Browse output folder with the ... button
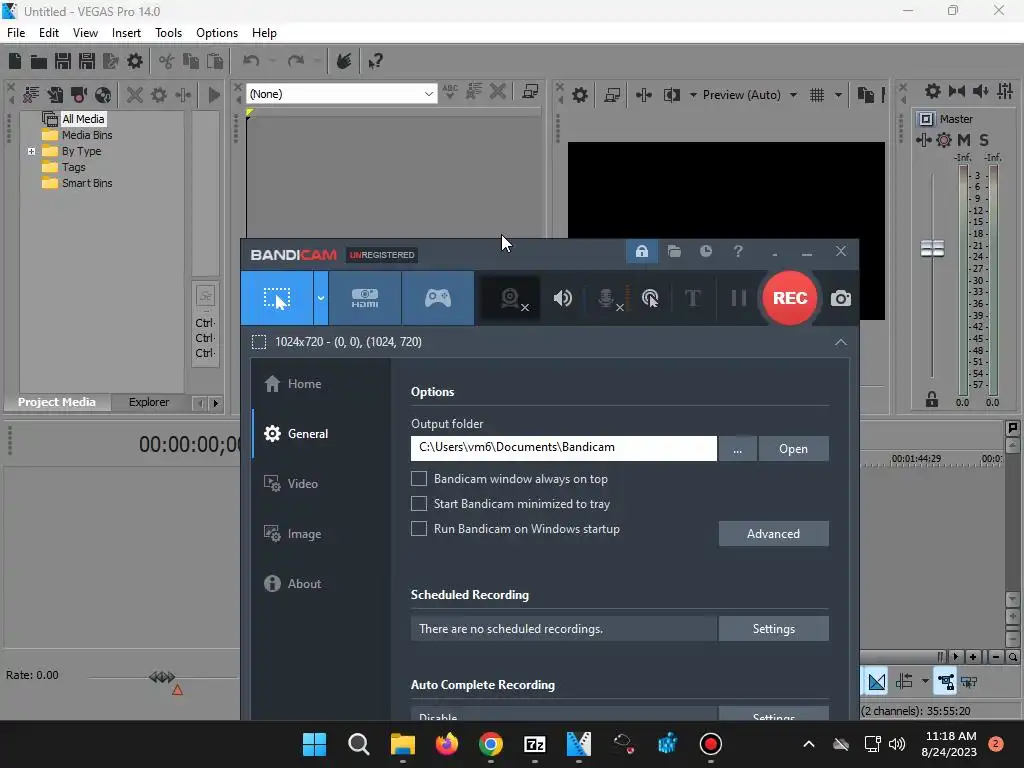 click(x=737, y=449)
